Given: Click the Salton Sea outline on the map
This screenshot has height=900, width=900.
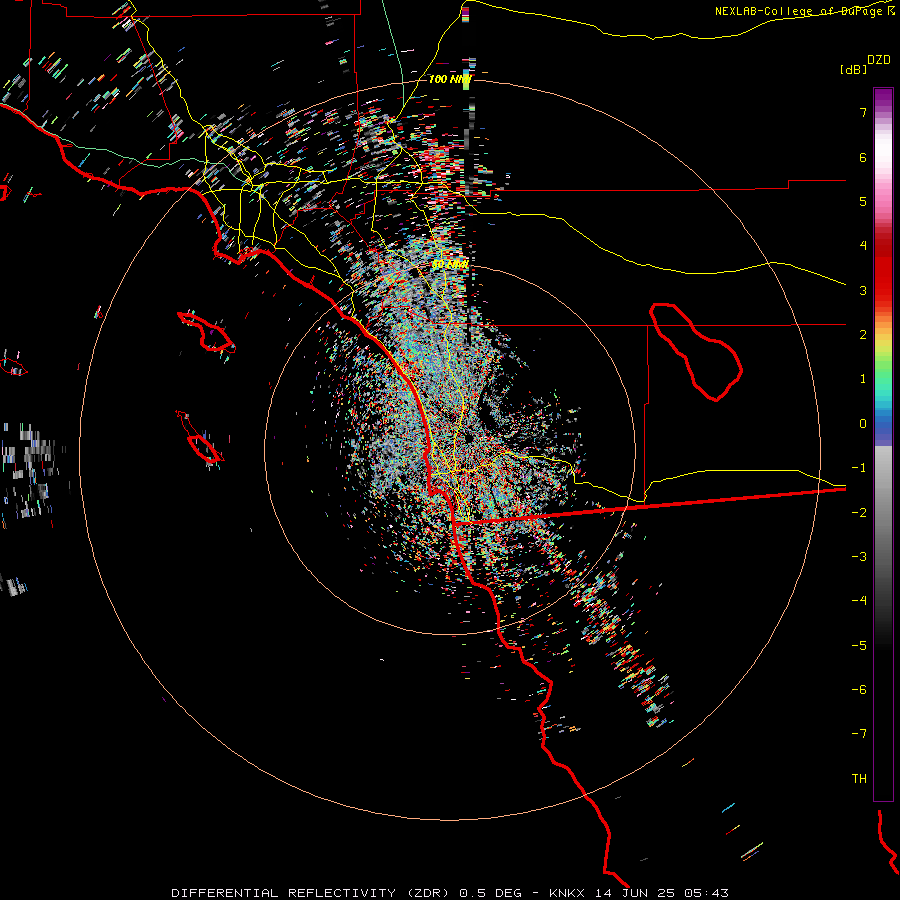Looking at the screenshot, I should pyautogui.click(x=695, y=351).
